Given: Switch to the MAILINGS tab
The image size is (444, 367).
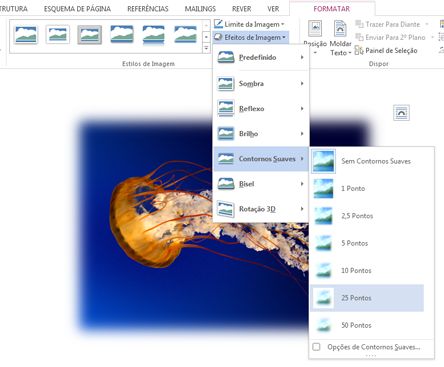Looking at the screenshot, I should 200,9.
